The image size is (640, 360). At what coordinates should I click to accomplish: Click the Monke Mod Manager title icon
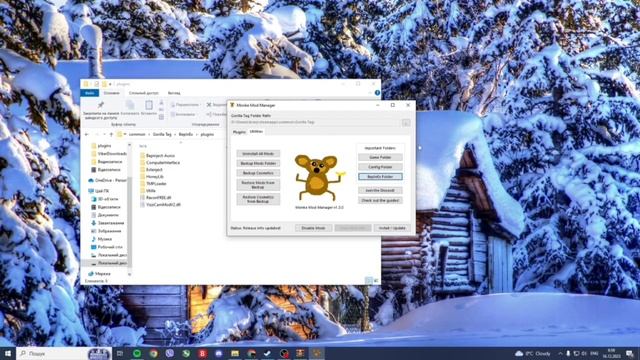click(232, 105)
